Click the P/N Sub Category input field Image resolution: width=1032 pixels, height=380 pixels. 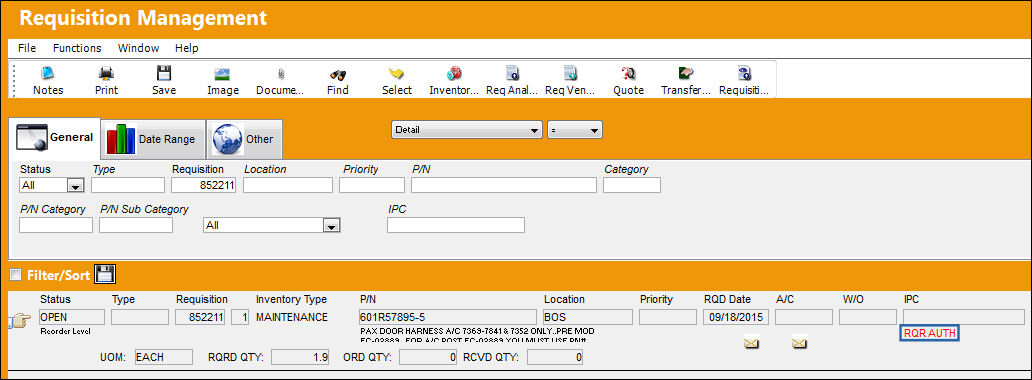click(x=136, y=225)
